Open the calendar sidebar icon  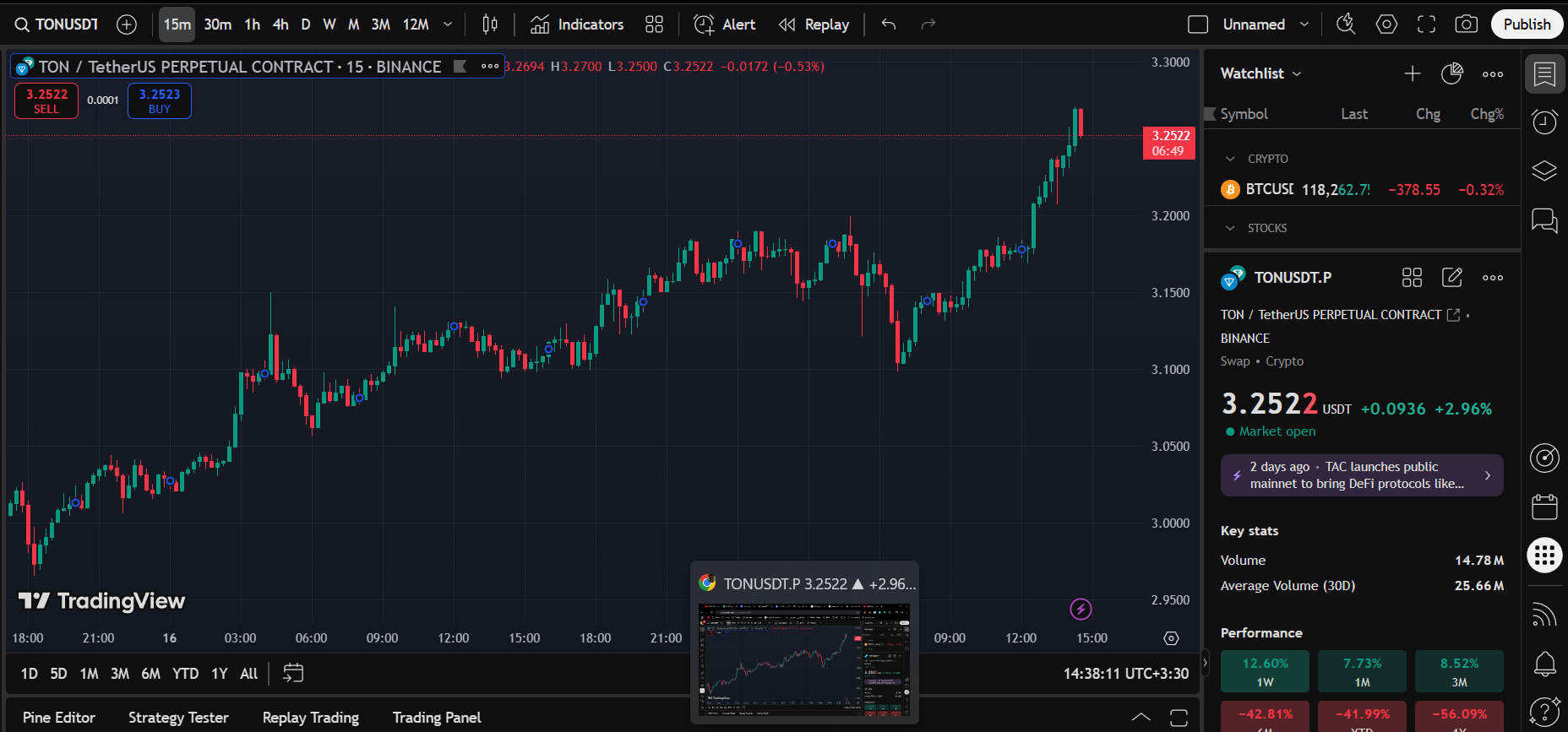click(x=1544, y=507)
